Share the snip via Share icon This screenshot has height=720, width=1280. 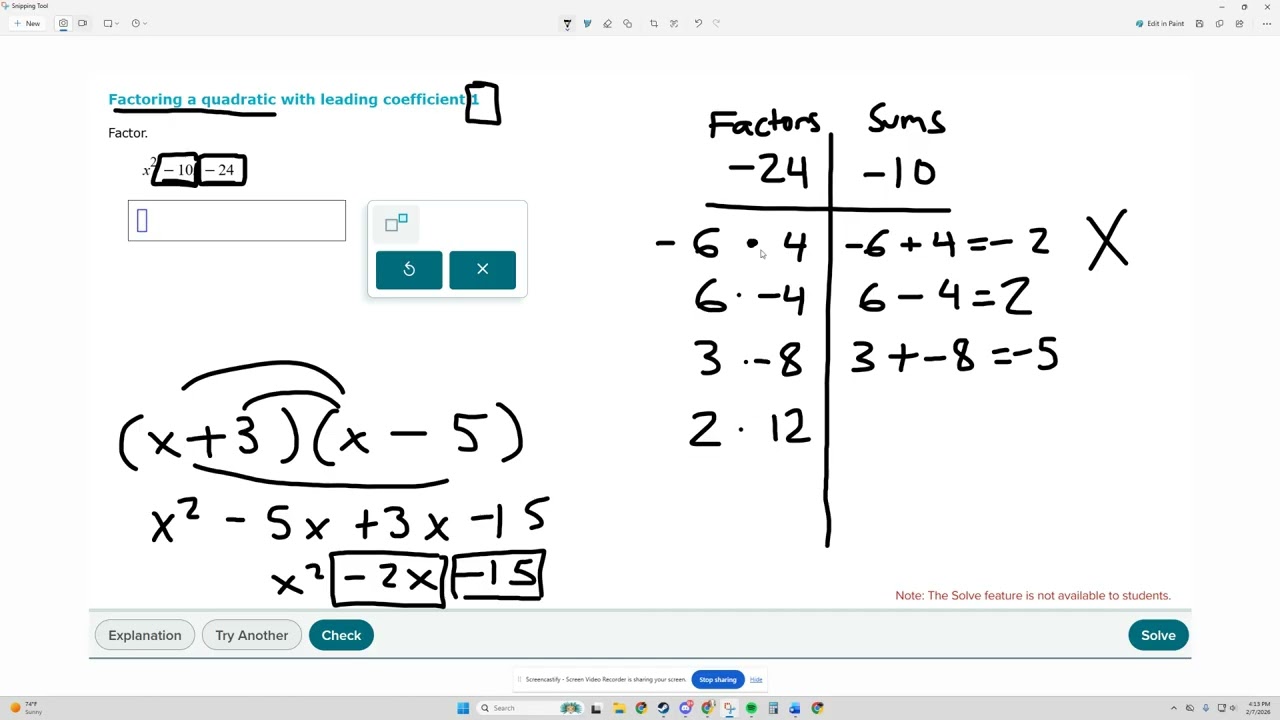pos(1239,23)
